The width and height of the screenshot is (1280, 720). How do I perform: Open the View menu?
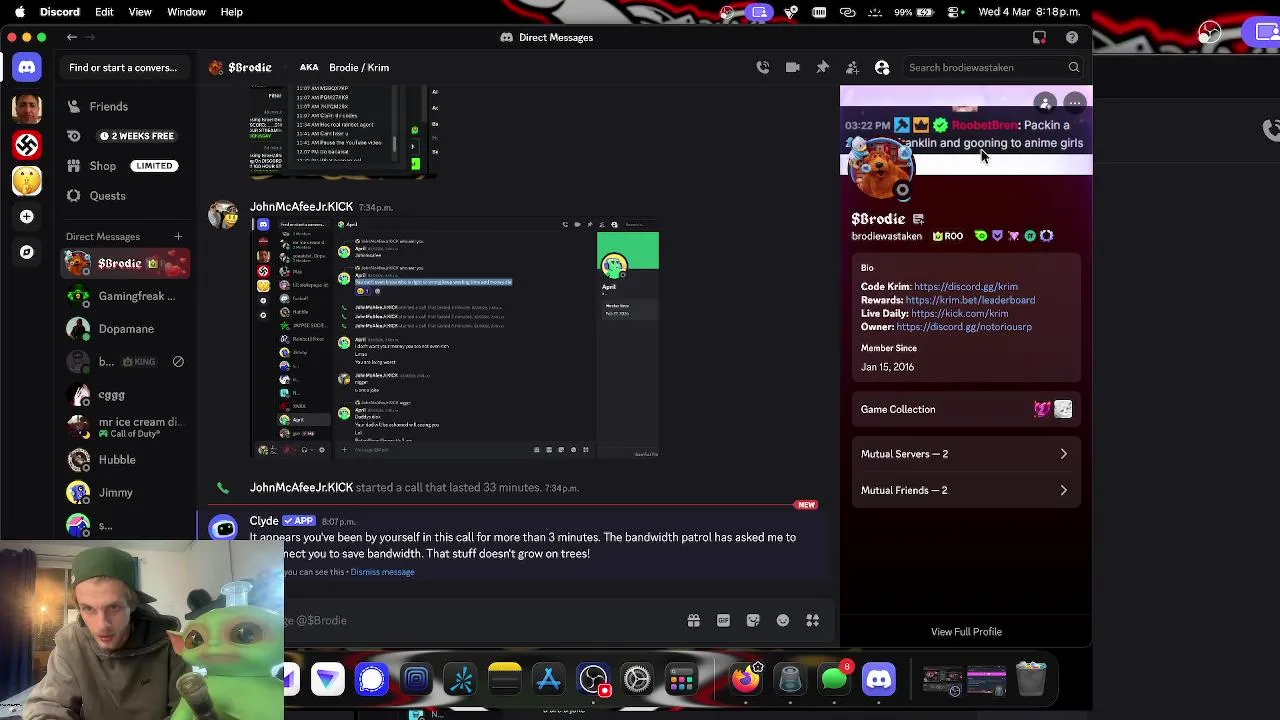[x=140, y=12]
